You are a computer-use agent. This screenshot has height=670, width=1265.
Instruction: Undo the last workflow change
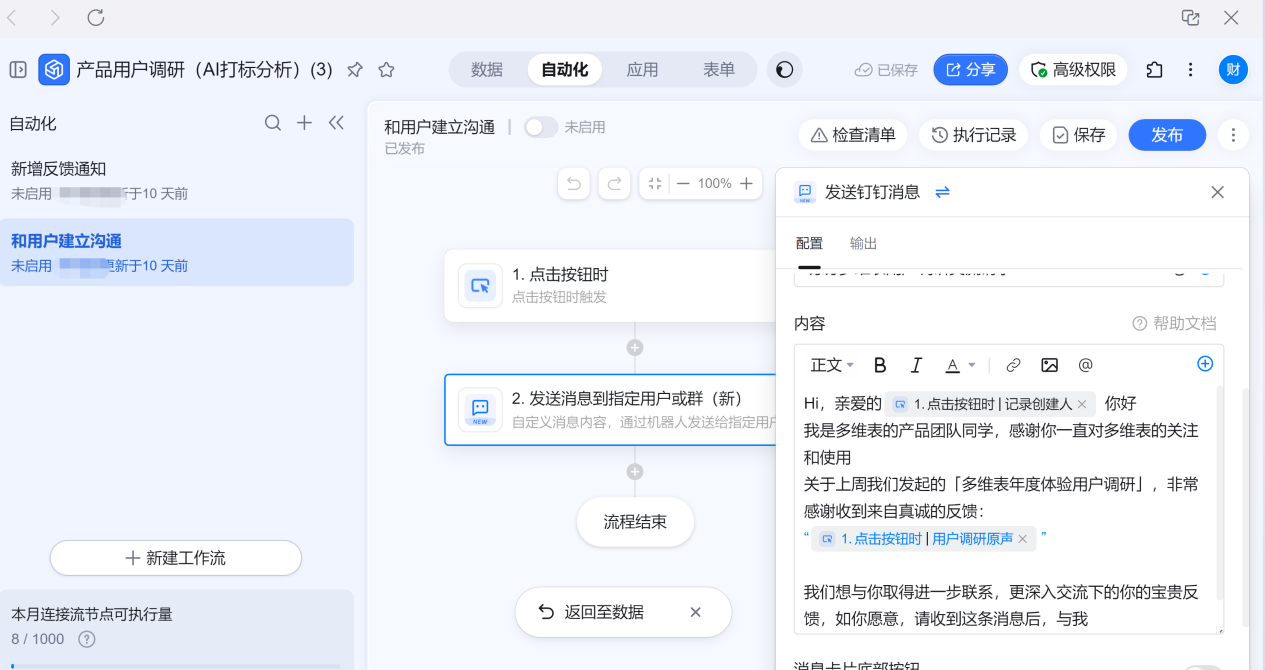point(573,184)
